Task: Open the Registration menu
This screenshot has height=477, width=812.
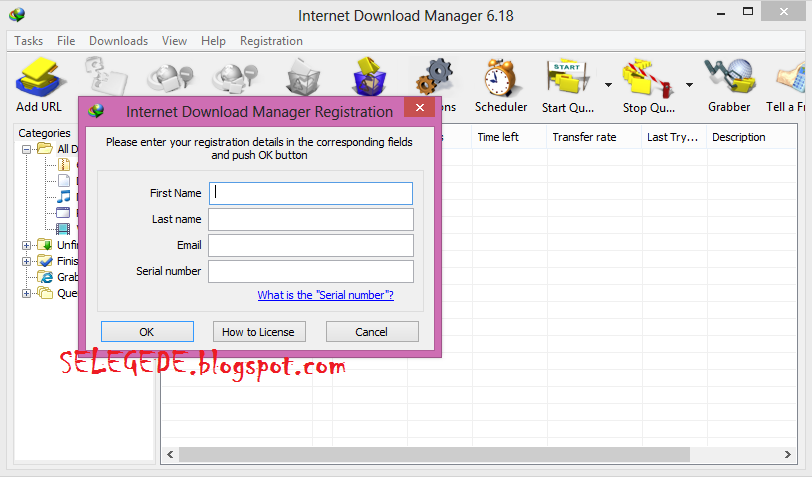Action: 271,41
